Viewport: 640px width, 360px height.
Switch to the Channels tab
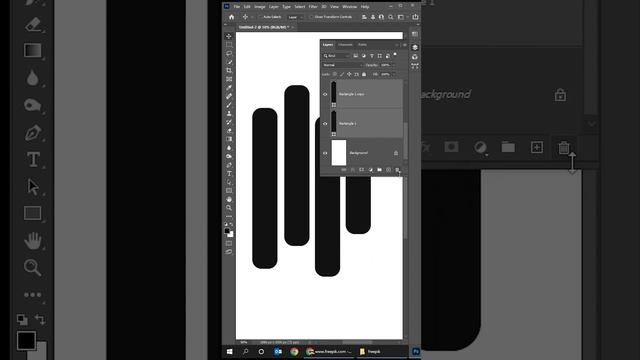[x=345, y=44]
